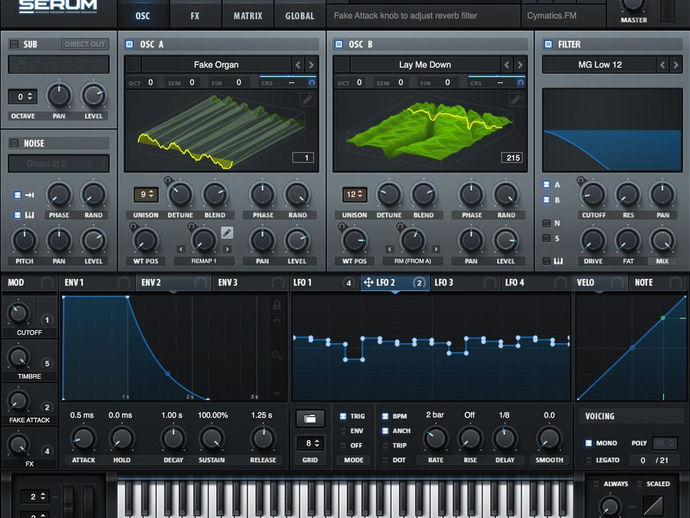Viewport: 690px width, 518px height.
Task: Select previous OSC A wavetable arrow
Action: pyautogui.click(x=298, y=65)
